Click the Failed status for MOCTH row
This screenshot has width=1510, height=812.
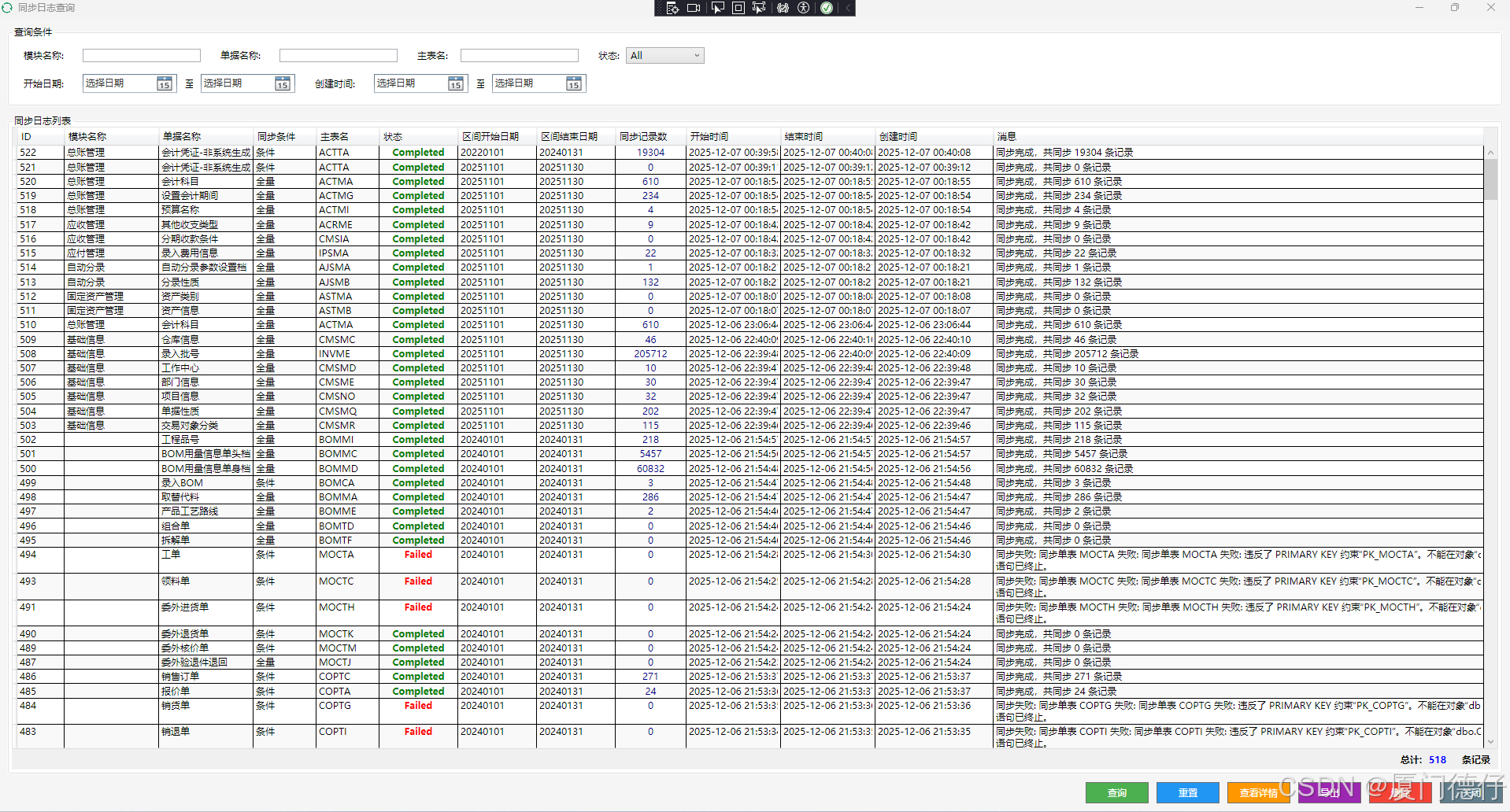(418, 607)
